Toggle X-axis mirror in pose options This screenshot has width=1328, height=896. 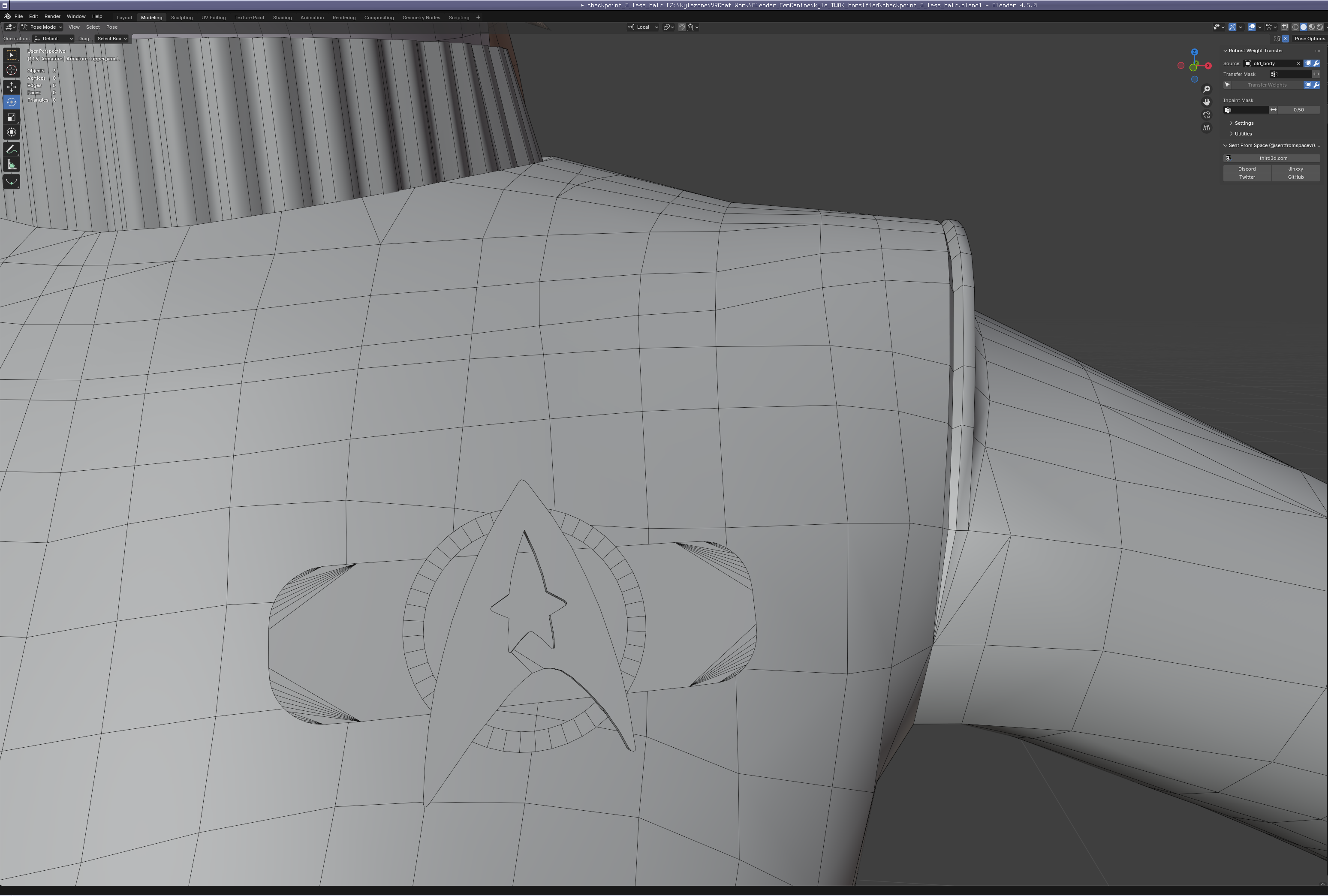[1286, 39]
